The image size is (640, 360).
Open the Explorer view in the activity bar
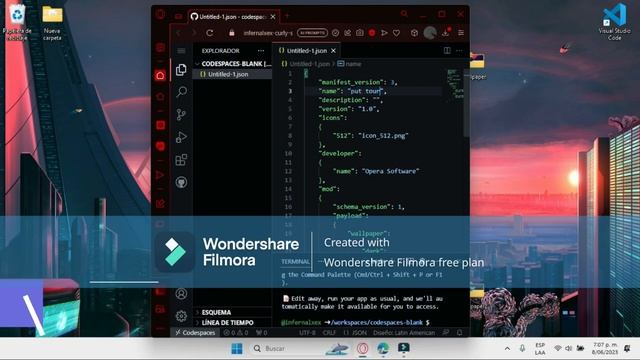(x=181, y=70)
